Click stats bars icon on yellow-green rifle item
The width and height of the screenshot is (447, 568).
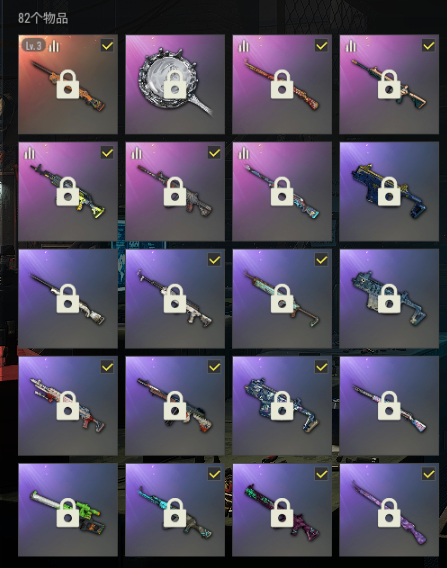(x=29, y=153)
